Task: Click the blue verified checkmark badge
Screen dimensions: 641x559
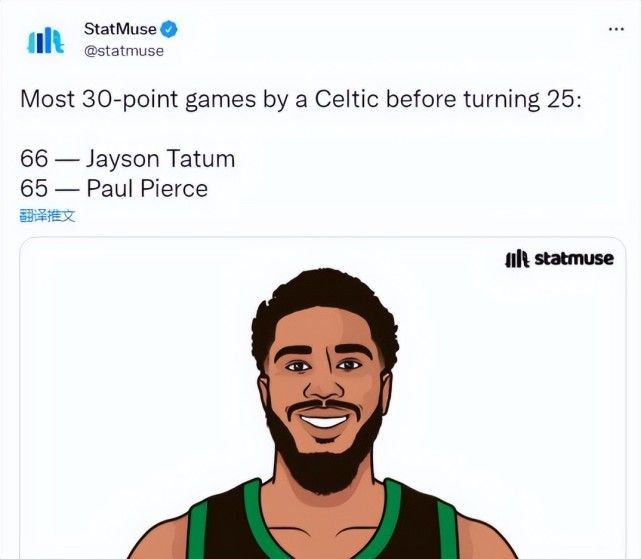Action: click(168, 29)
